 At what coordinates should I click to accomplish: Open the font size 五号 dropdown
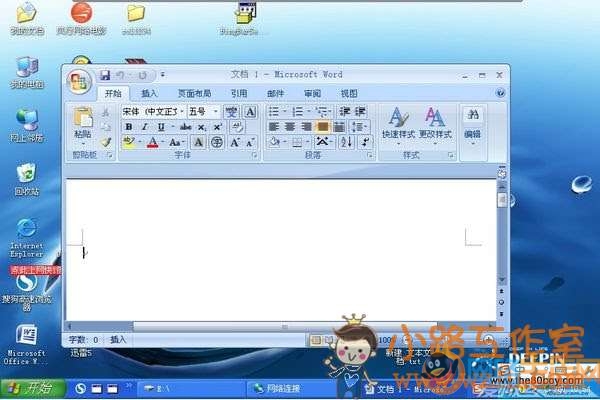(x=215, y=112)
